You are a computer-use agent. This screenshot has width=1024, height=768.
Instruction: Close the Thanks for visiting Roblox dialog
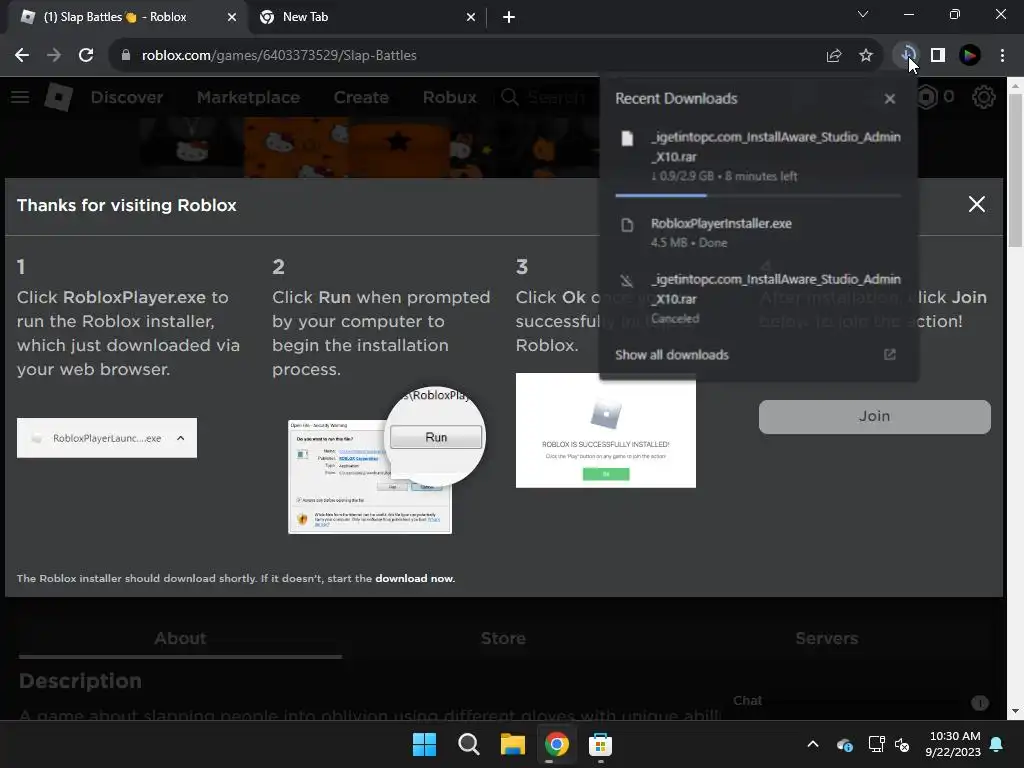(976, 204)
